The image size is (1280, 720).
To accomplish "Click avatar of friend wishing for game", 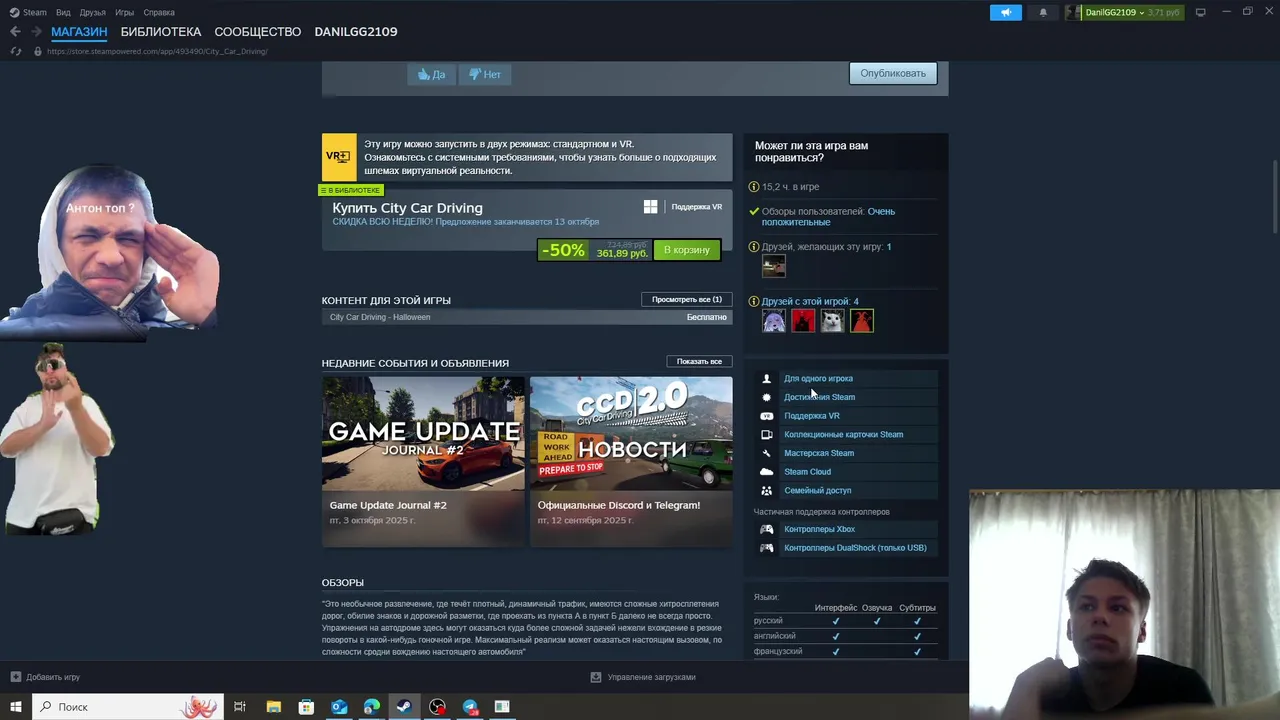I will click(x=774, y=266).
